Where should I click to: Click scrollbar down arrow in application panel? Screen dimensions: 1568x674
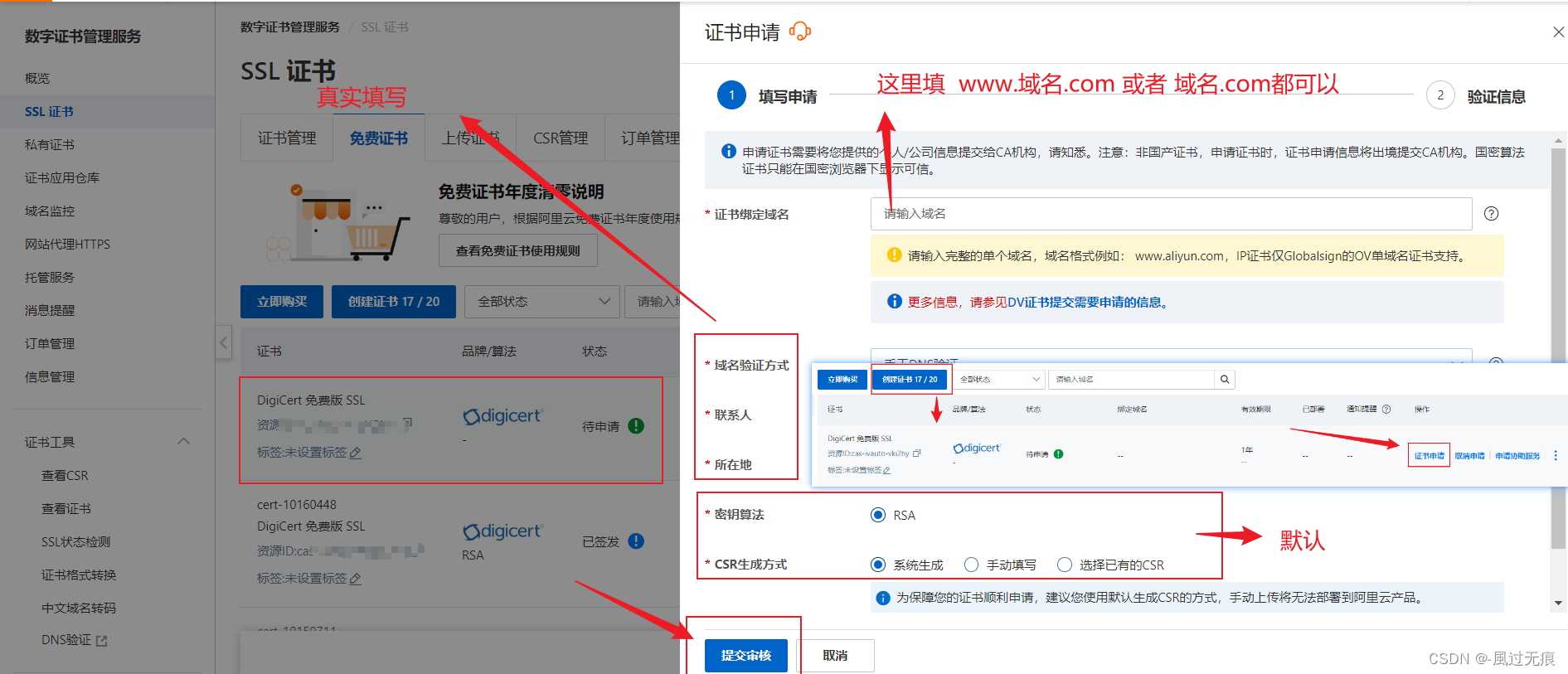1558,603
